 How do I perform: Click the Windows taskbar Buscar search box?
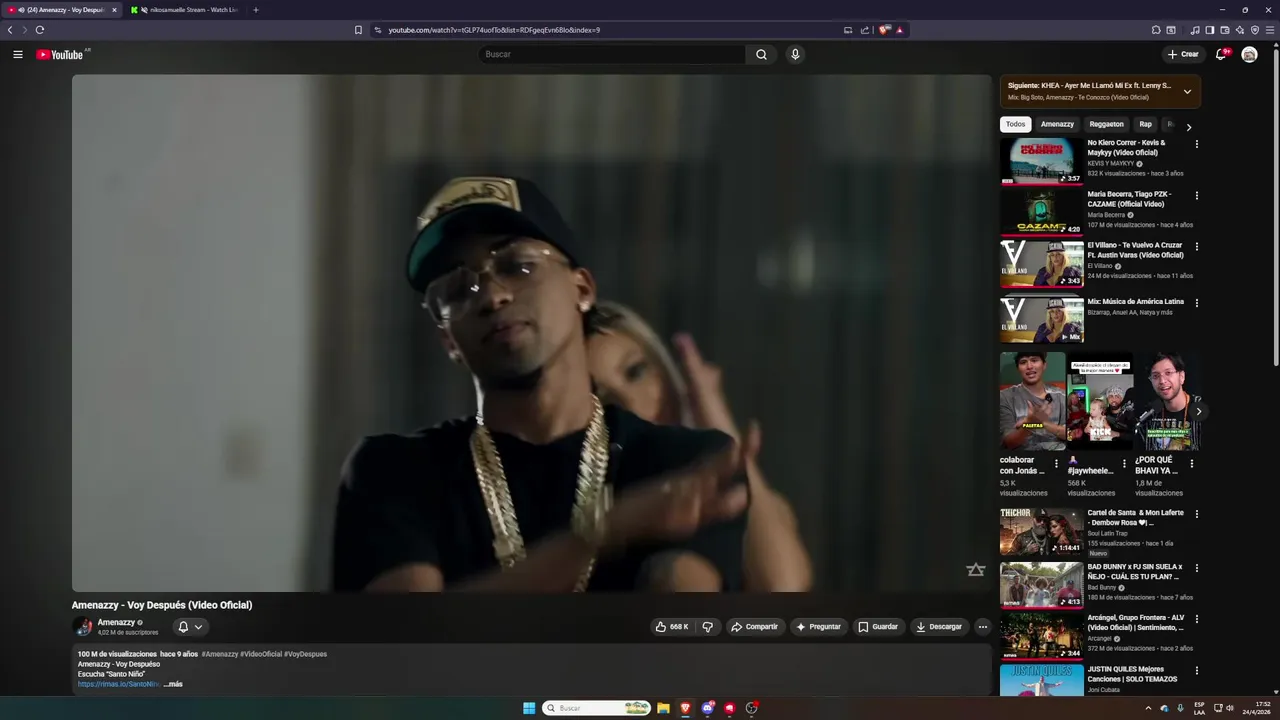pyautogui.click(x=597, y=708)
